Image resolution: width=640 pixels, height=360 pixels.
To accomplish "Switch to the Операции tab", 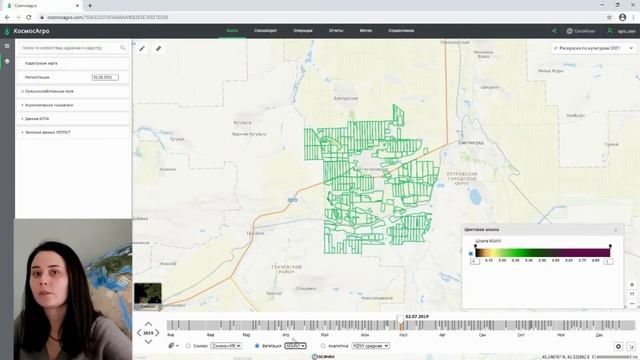I will (x=303, y=31).
